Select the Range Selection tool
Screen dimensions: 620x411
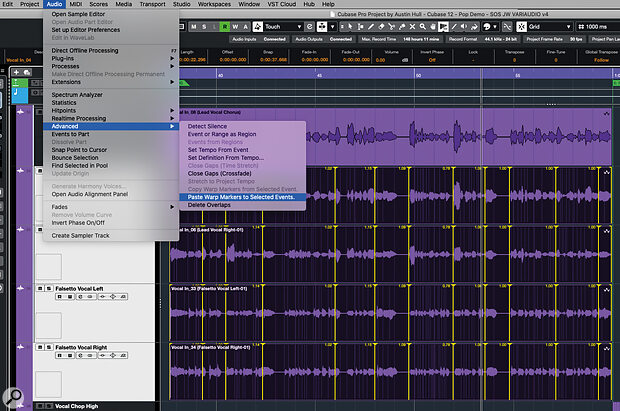[x=361, y=27]
